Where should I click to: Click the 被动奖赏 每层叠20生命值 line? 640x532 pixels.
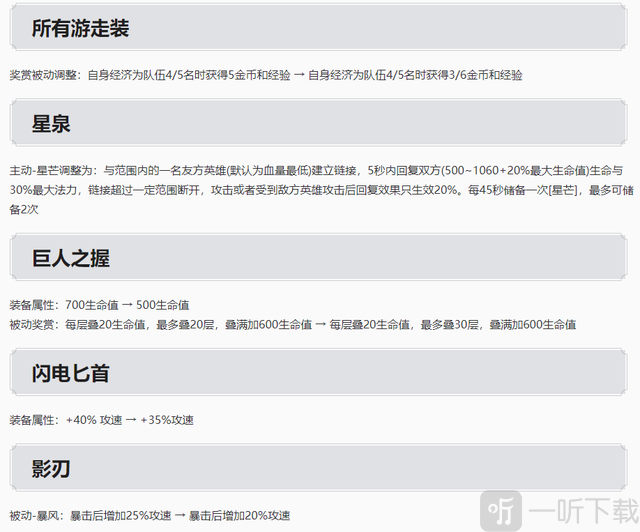click(292, 325)
